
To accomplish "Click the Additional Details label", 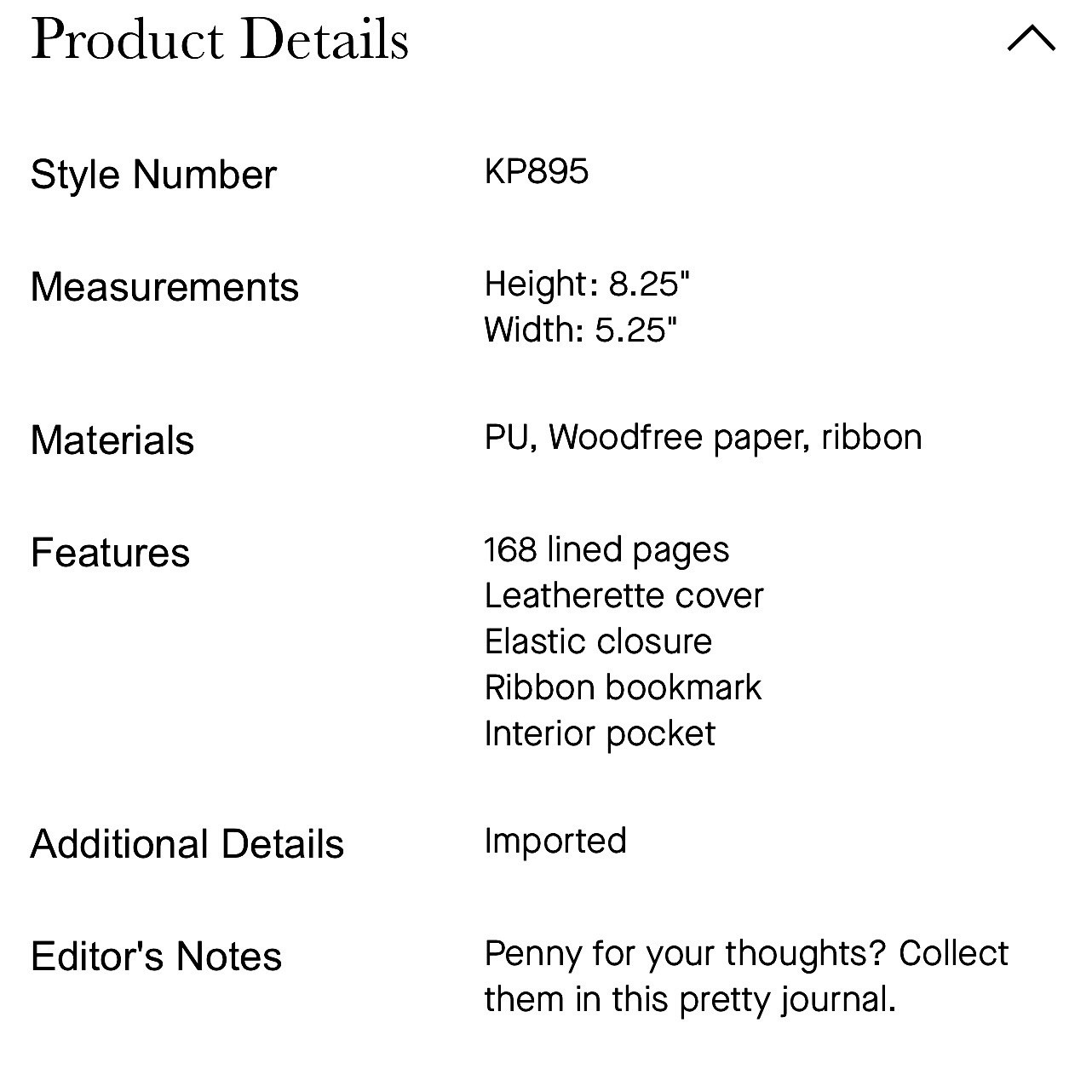I will (187, 844).
